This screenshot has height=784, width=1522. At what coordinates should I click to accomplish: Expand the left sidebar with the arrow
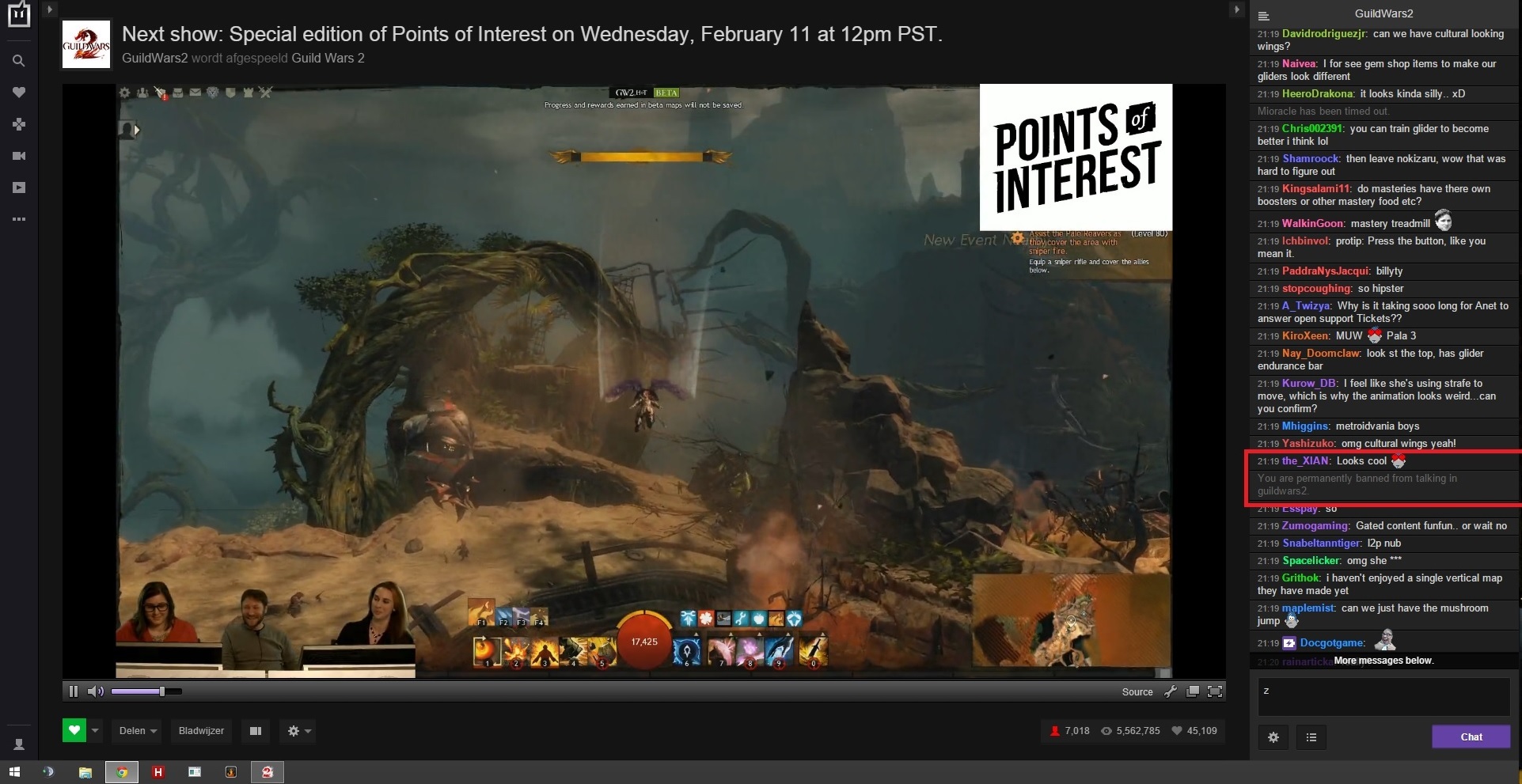click(49, 9)
